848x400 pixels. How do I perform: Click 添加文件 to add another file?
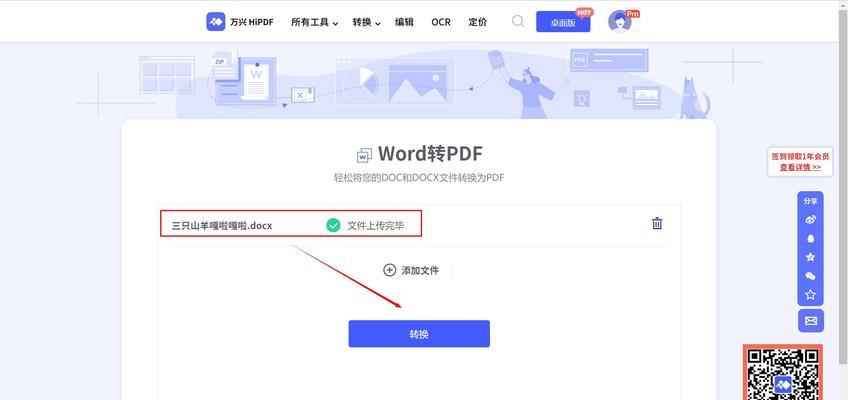(x=411, y=270)
